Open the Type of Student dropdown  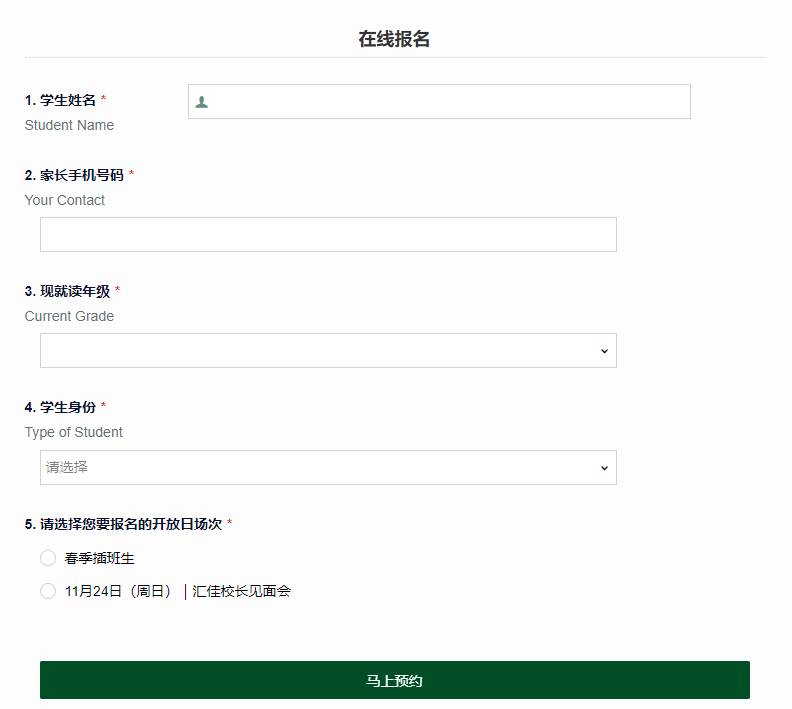click(x=328, y=468)
